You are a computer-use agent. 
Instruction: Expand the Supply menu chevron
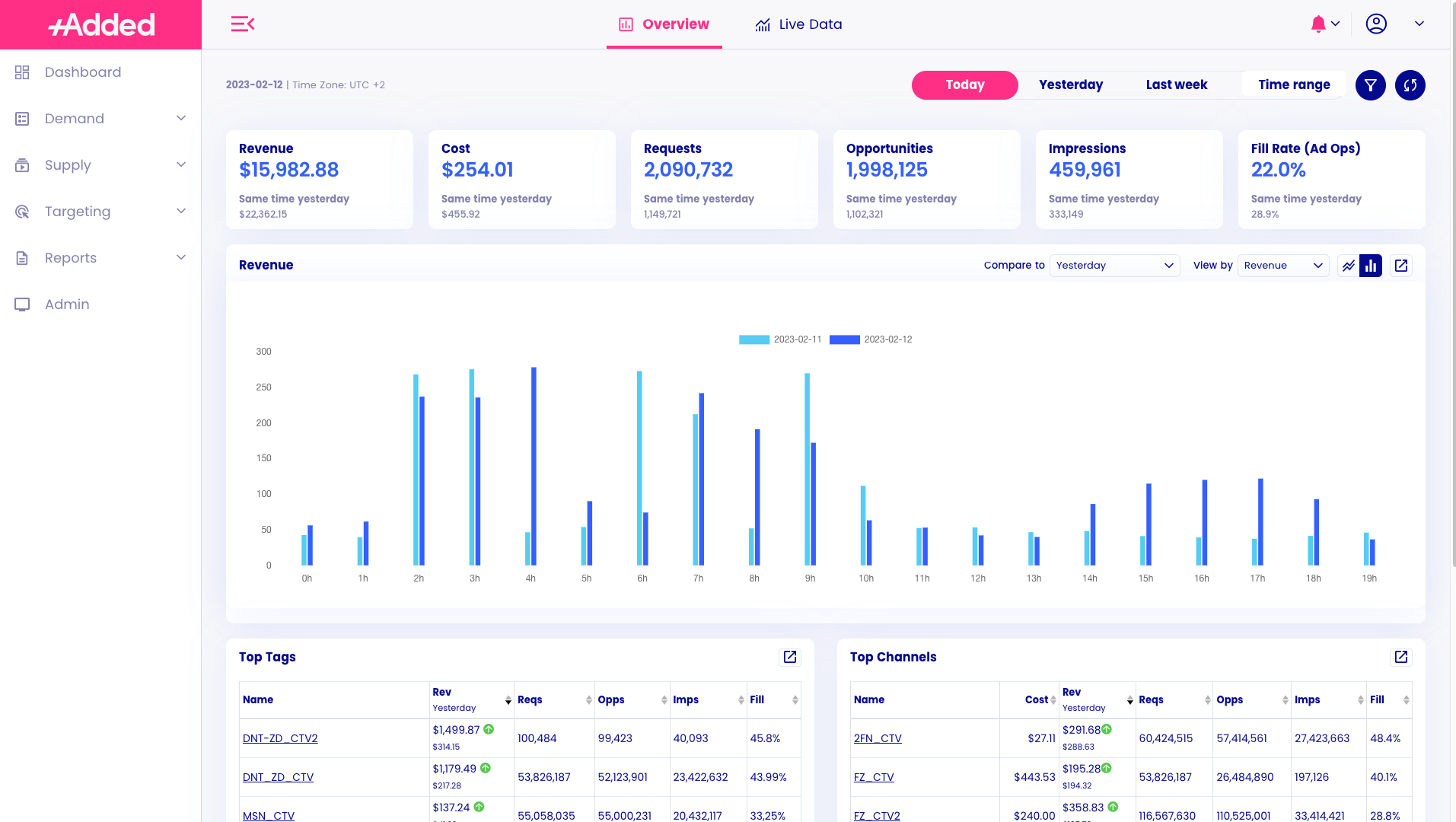click(181, 164)
